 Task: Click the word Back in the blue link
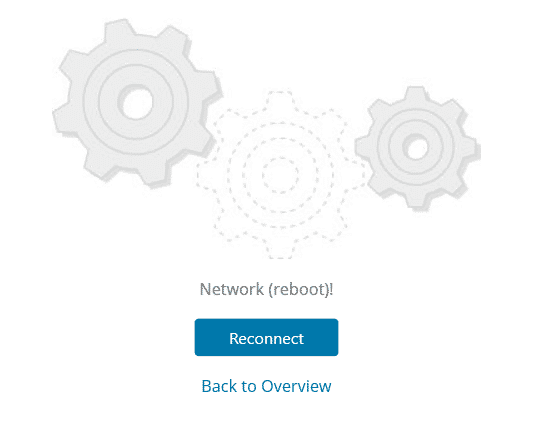219,386
